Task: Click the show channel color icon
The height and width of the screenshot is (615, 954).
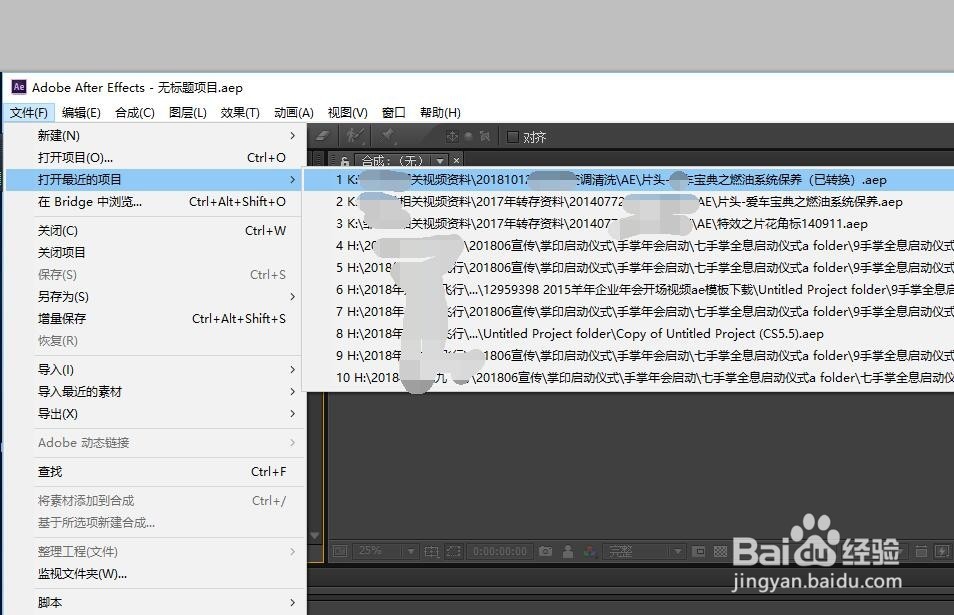Action: [x=589, y=551]
